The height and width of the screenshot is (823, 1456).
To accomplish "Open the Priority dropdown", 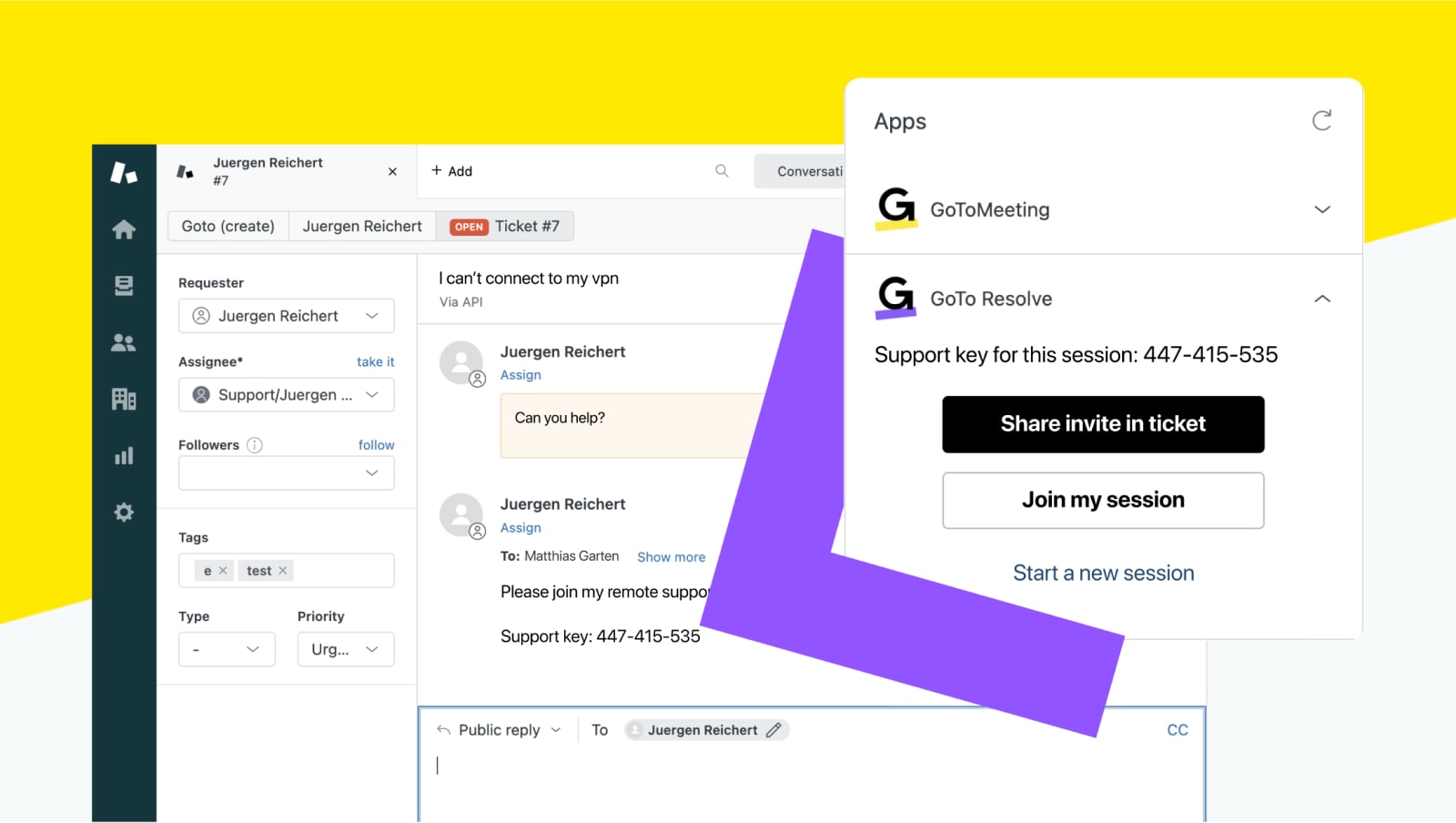I will [x=345, y=649].
